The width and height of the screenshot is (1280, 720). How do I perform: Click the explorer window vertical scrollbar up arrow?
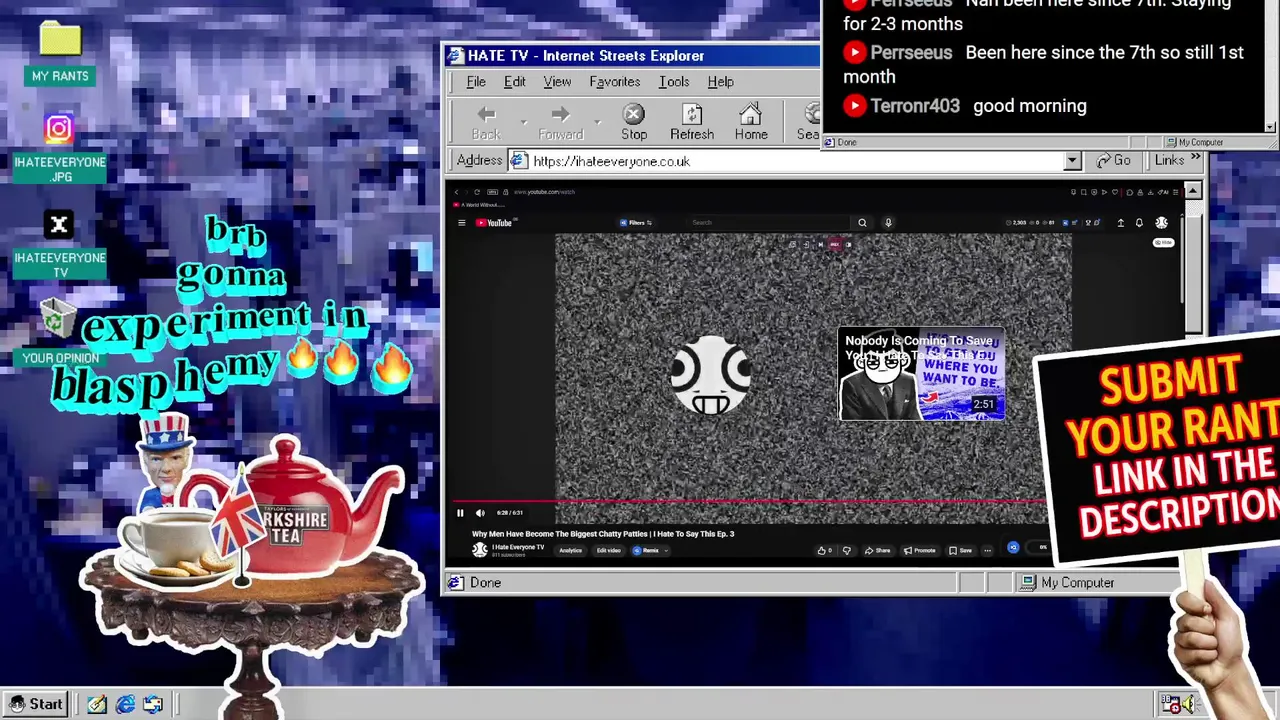pos(1194,191)
